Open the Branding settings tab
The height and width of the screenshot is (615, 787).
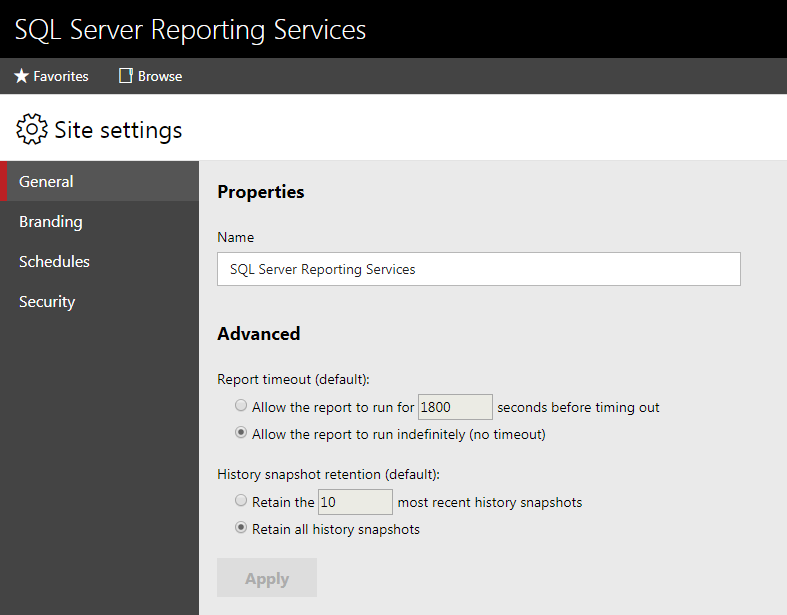(99, 221)
